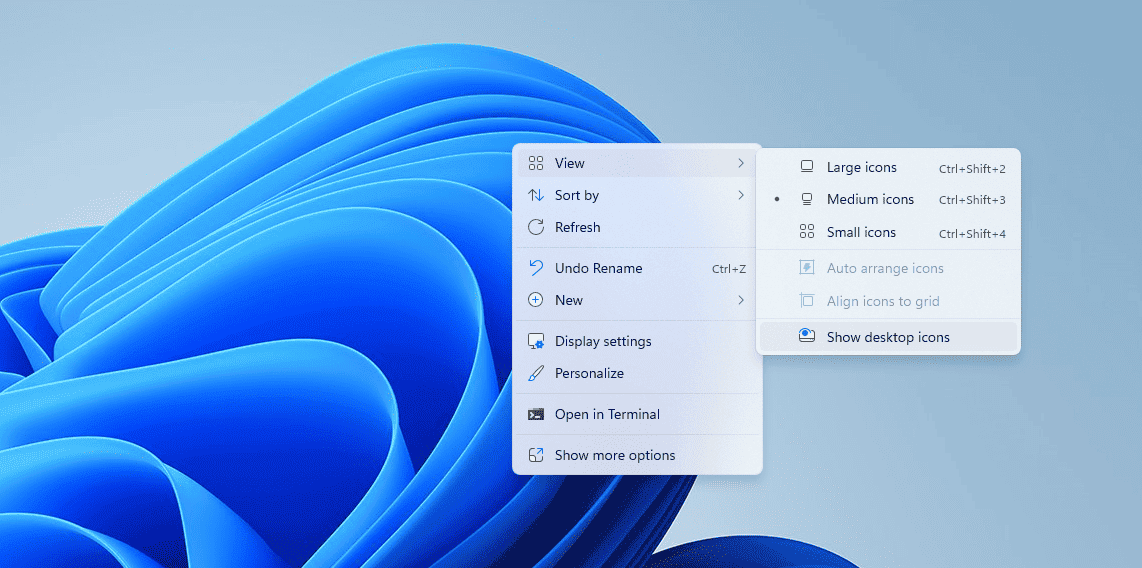Toggle Auto arrange icons
1142x568 pixels.
[888, 268]
